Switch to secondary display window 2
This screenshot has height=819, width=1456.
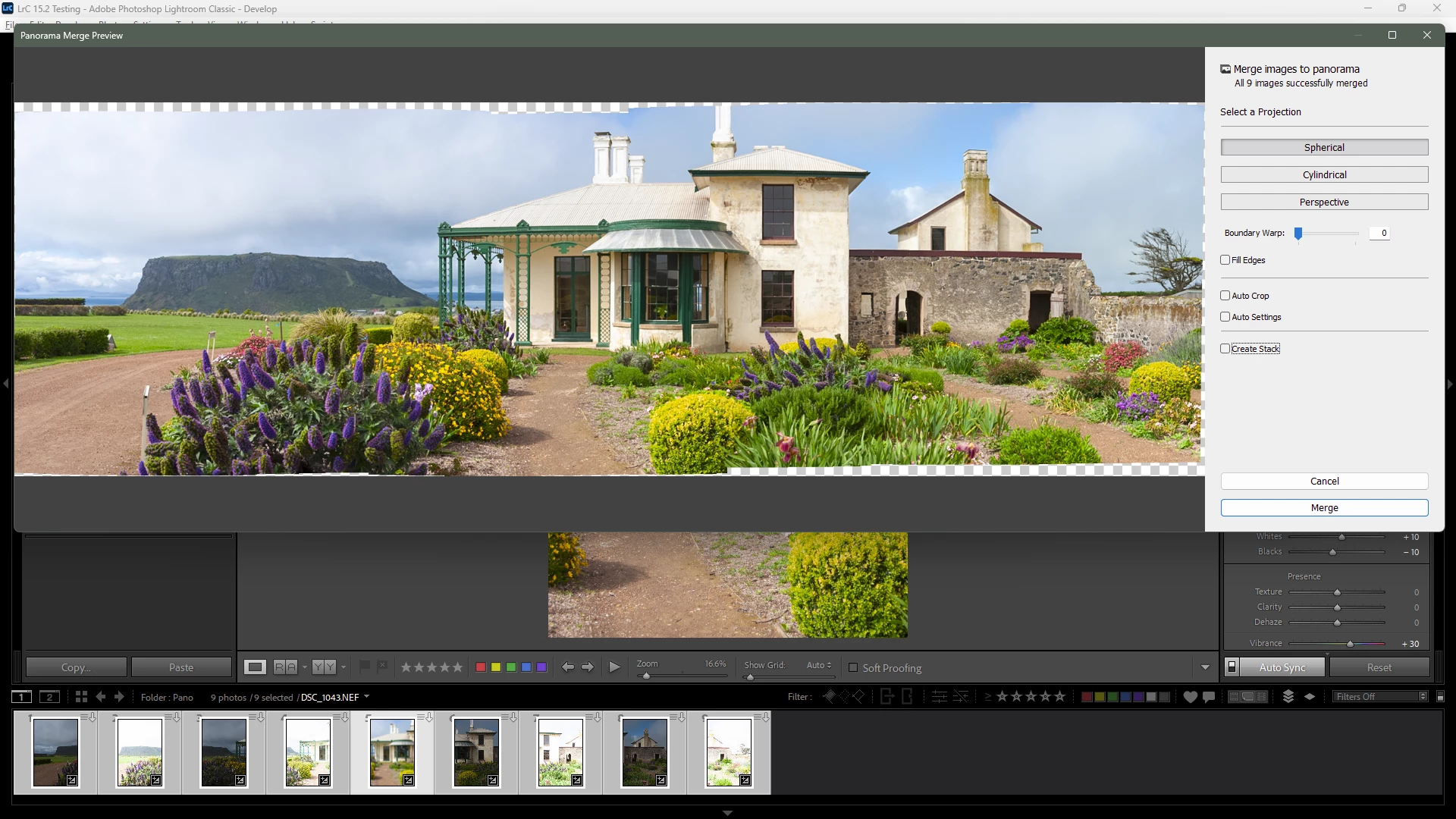pos(49,697)
